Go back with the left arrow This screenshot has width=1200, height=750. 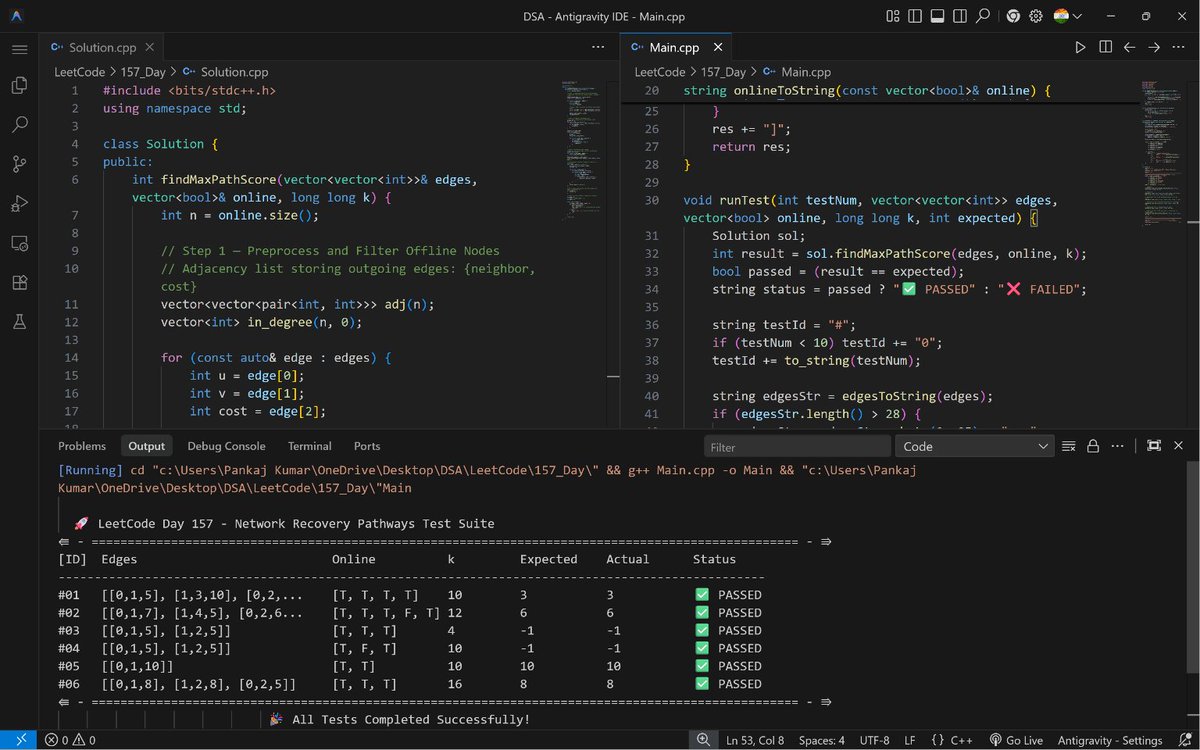coord(1130,47)
